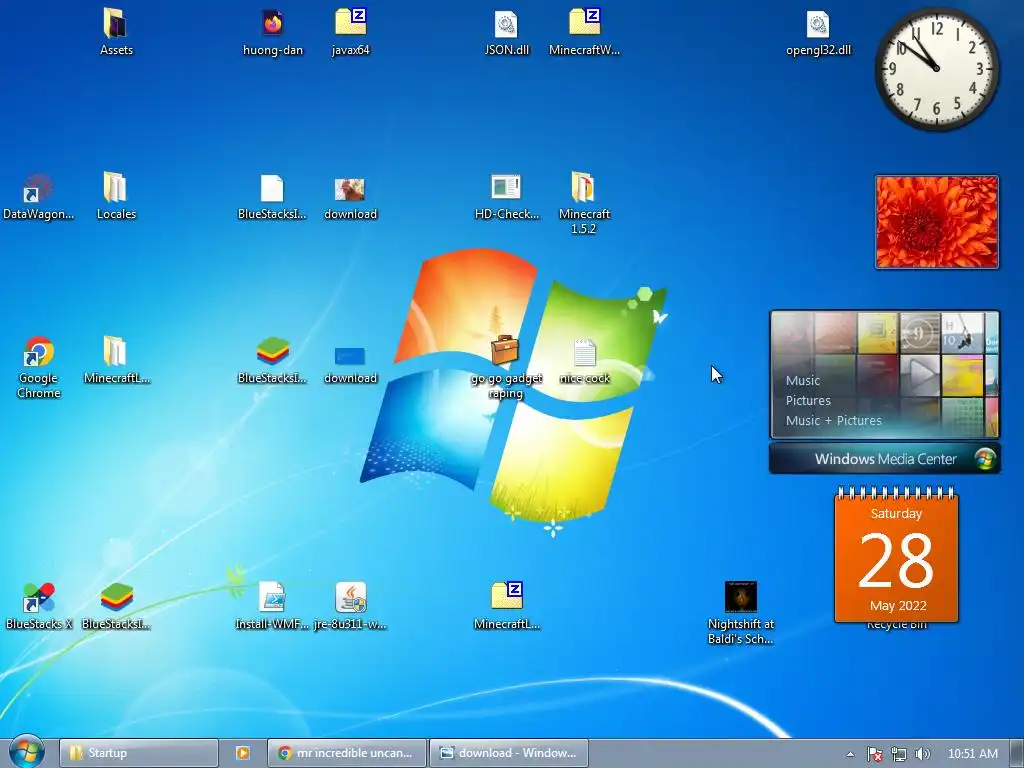Open the Windows Start menu orb

[27, 752]
